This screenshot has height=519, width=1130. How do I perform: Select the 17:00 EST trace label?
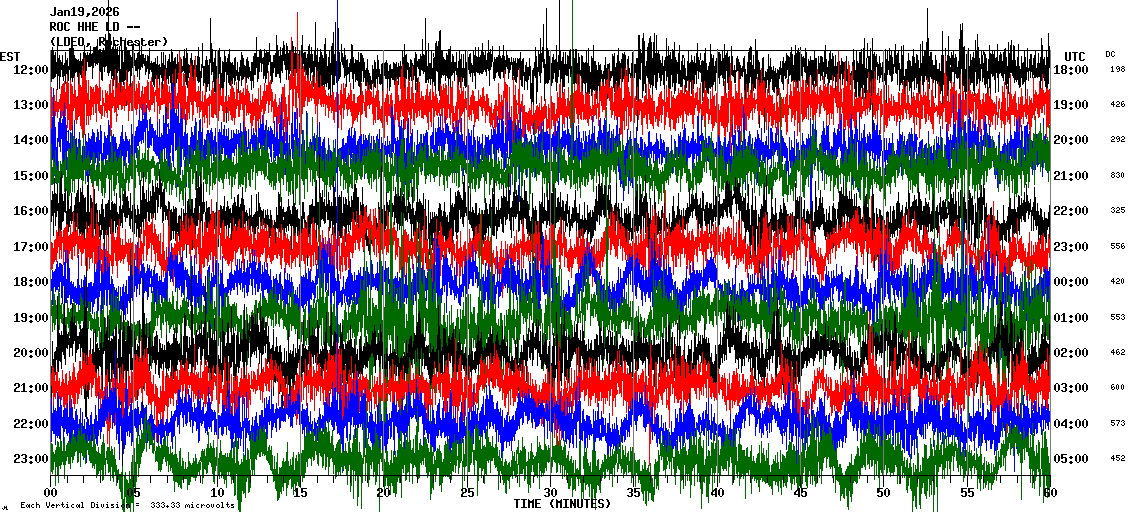(x=31, y=247)
